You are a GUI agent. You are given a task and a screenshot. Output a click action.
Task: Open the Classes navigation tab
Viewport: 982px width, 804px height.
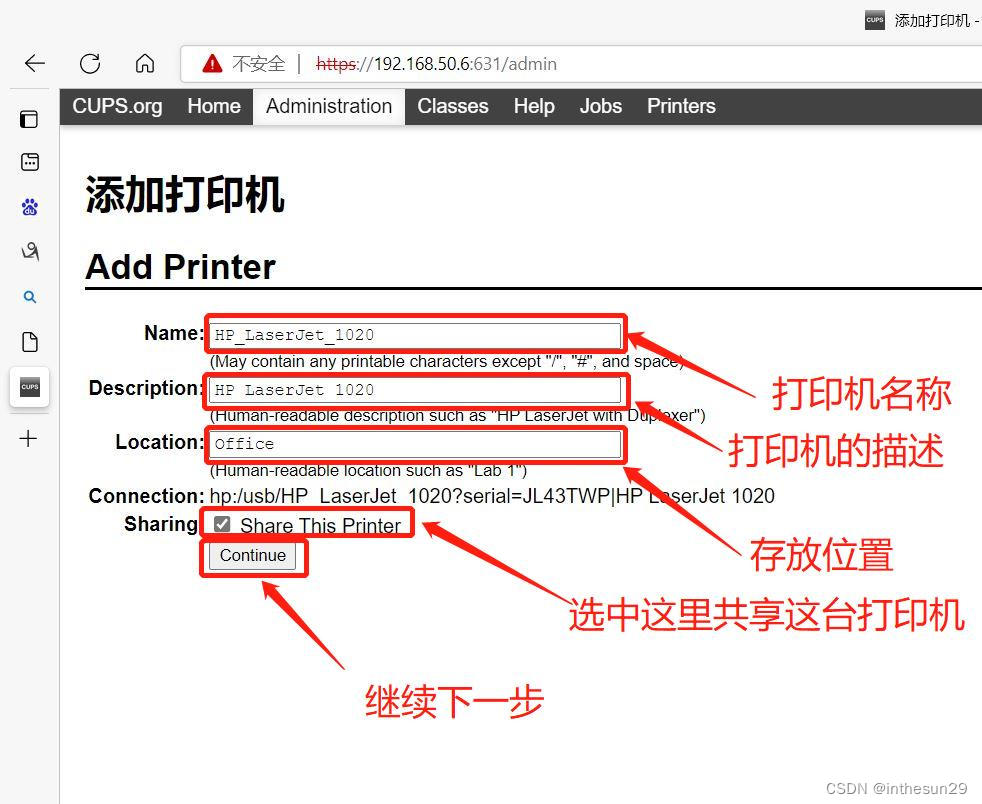(453, 106)
